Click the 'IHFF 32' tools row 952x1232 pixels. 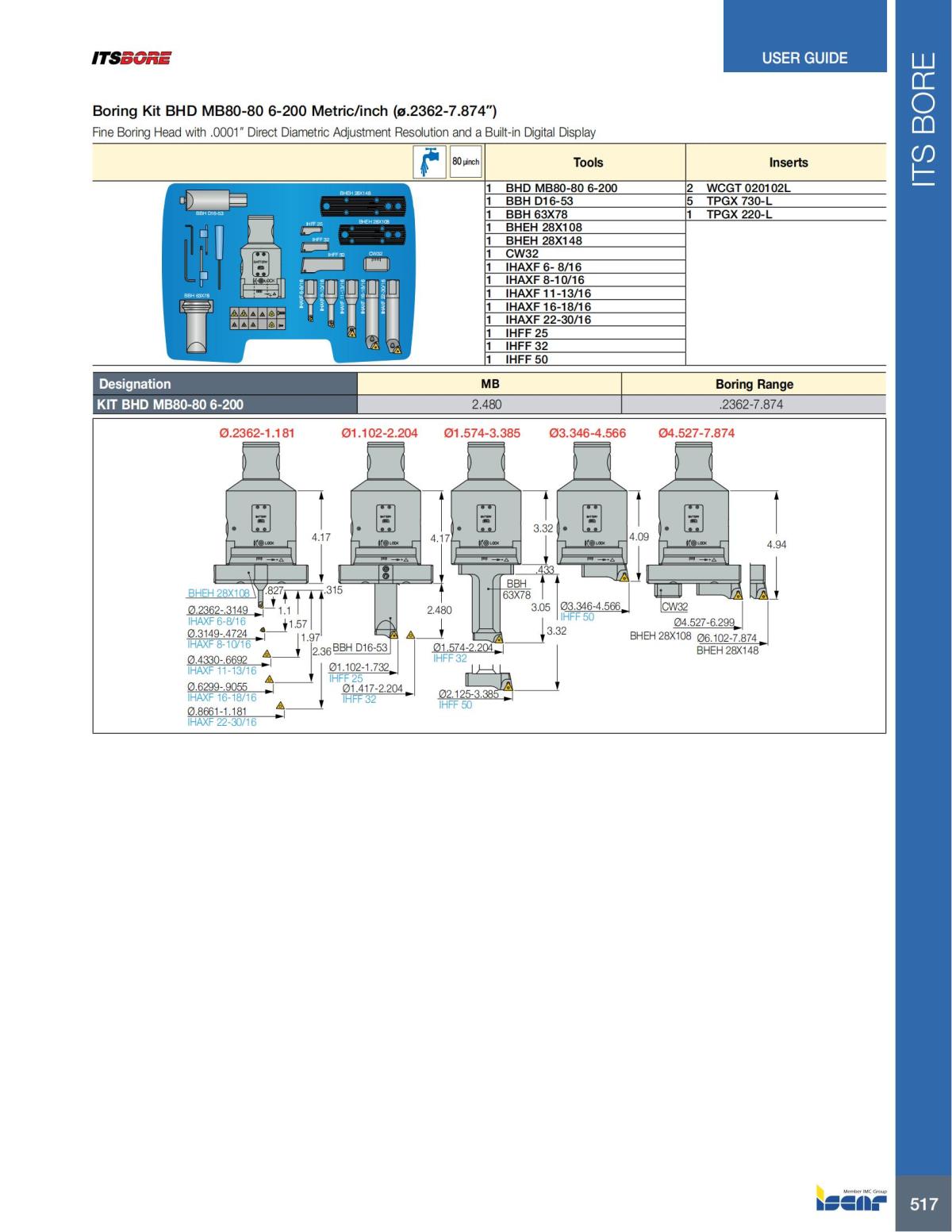[585, 346]
